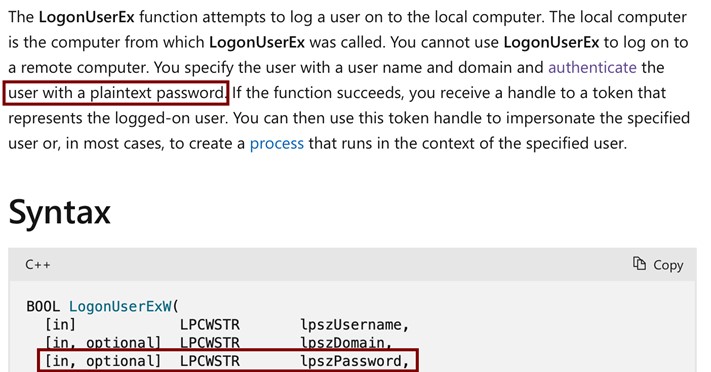Click '[in]' annotation on the lpszUsername line
Image resolution: width=711 pixels, height=372 pixels.
tap(60, 325)
